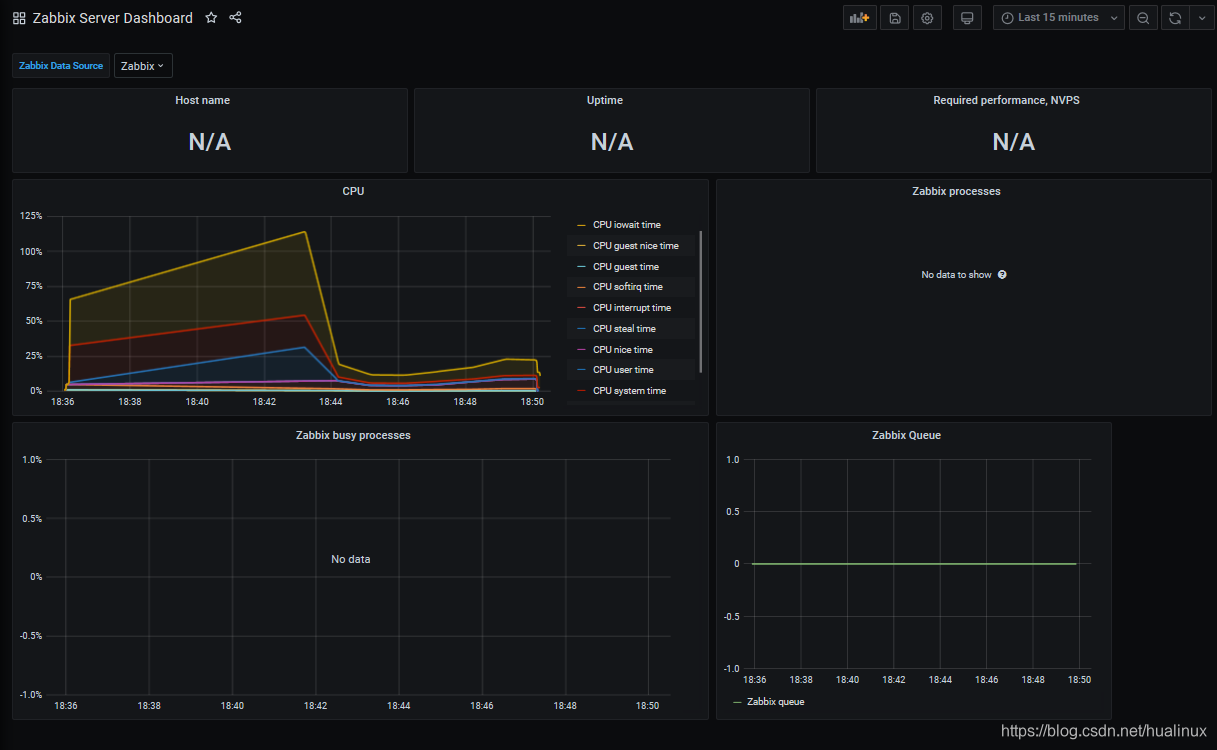Open the Zabbix busy processes panel menu
The image size is (1217, 750).
[353, 435]
